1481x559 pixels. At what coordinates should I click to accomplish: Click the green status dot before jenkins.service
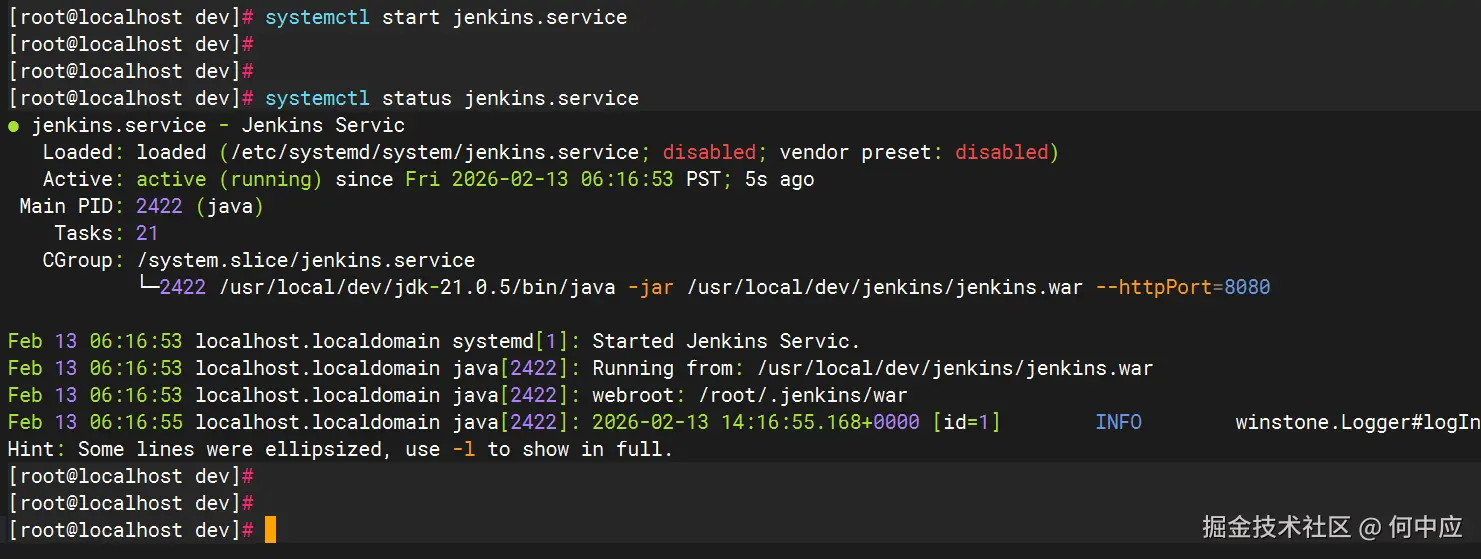(13, 126)
